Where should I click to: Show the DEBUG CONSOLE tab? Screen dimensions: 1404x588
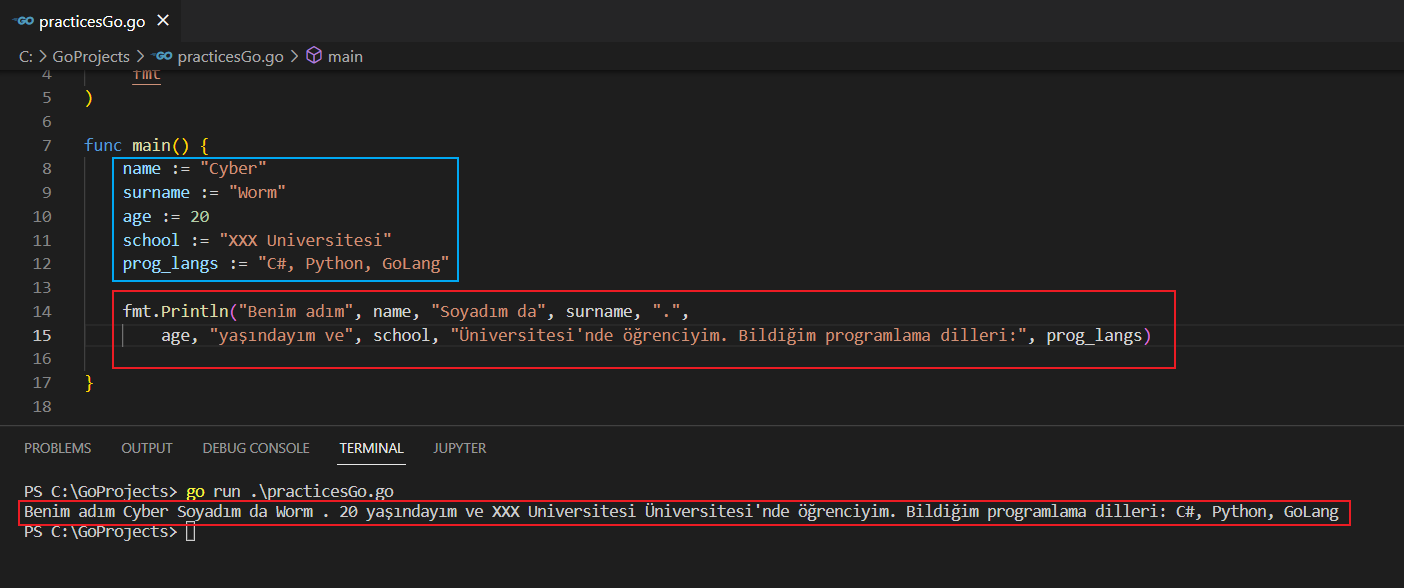coord(255,448)
